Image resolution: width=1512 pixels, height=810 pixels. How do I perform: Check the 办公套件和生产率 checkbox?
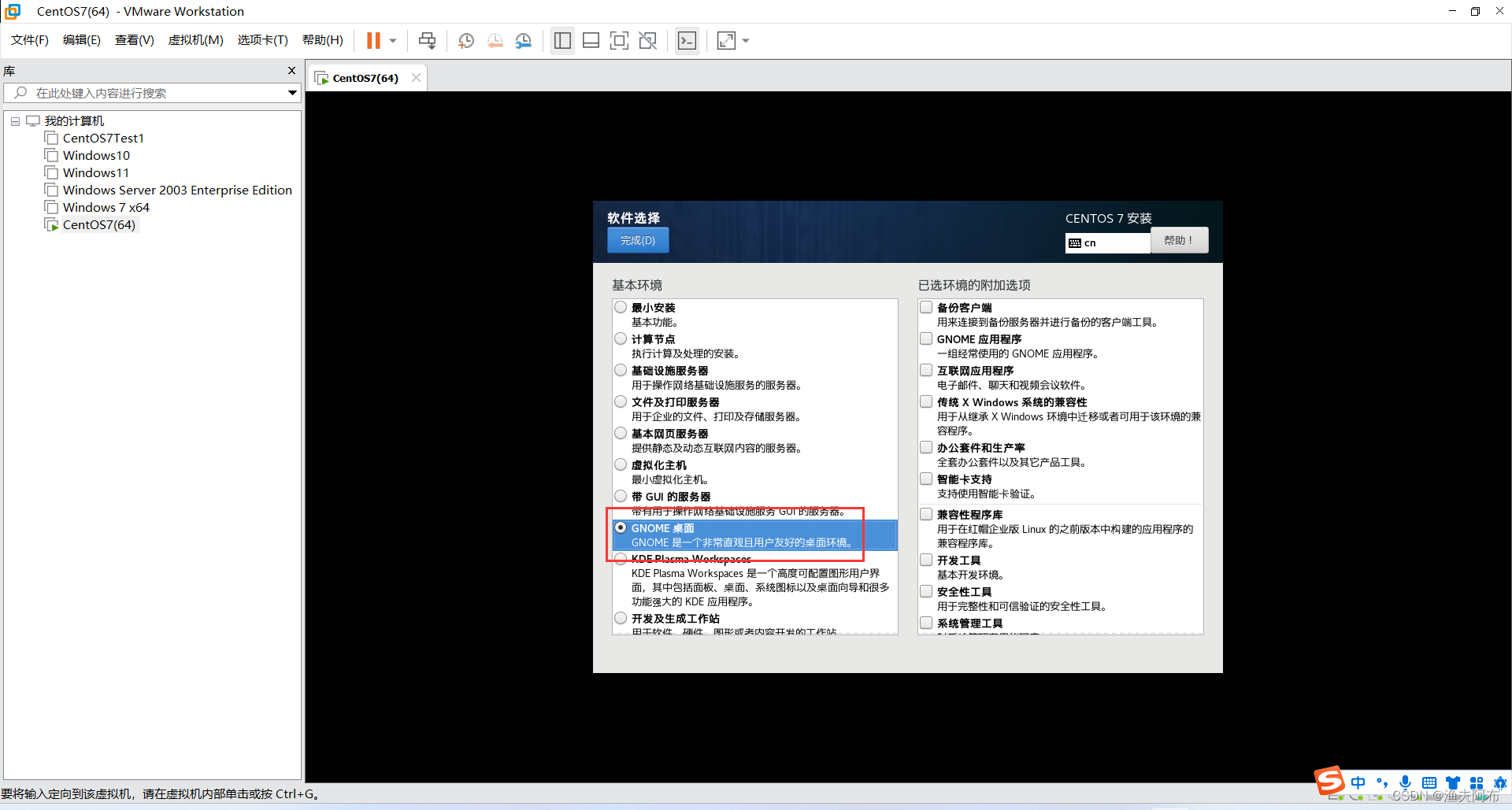coord(926,448)
